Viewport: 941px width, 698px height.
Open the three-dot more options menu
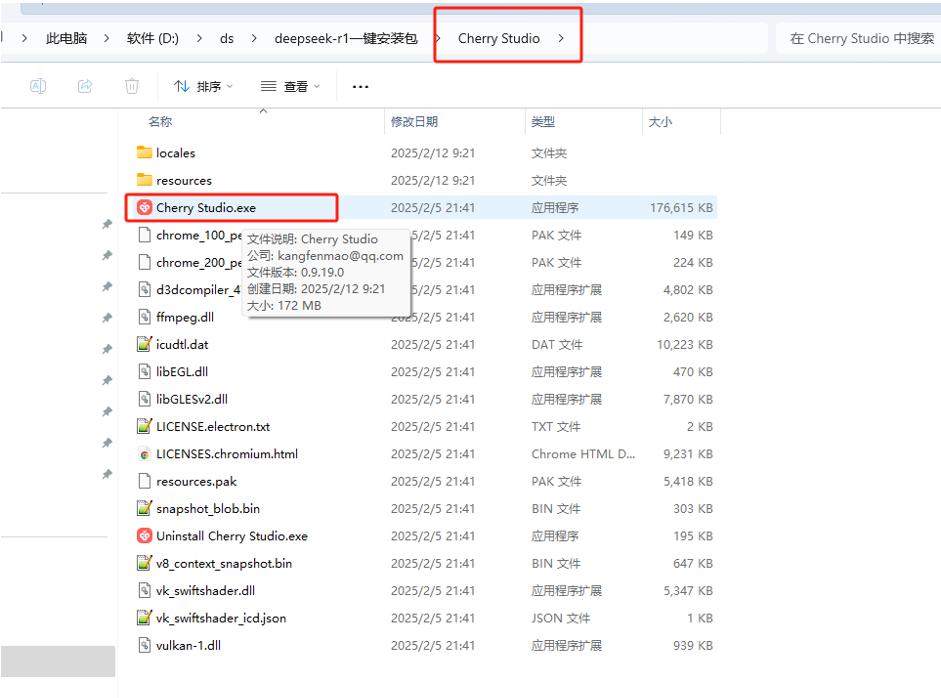[360, 87]
